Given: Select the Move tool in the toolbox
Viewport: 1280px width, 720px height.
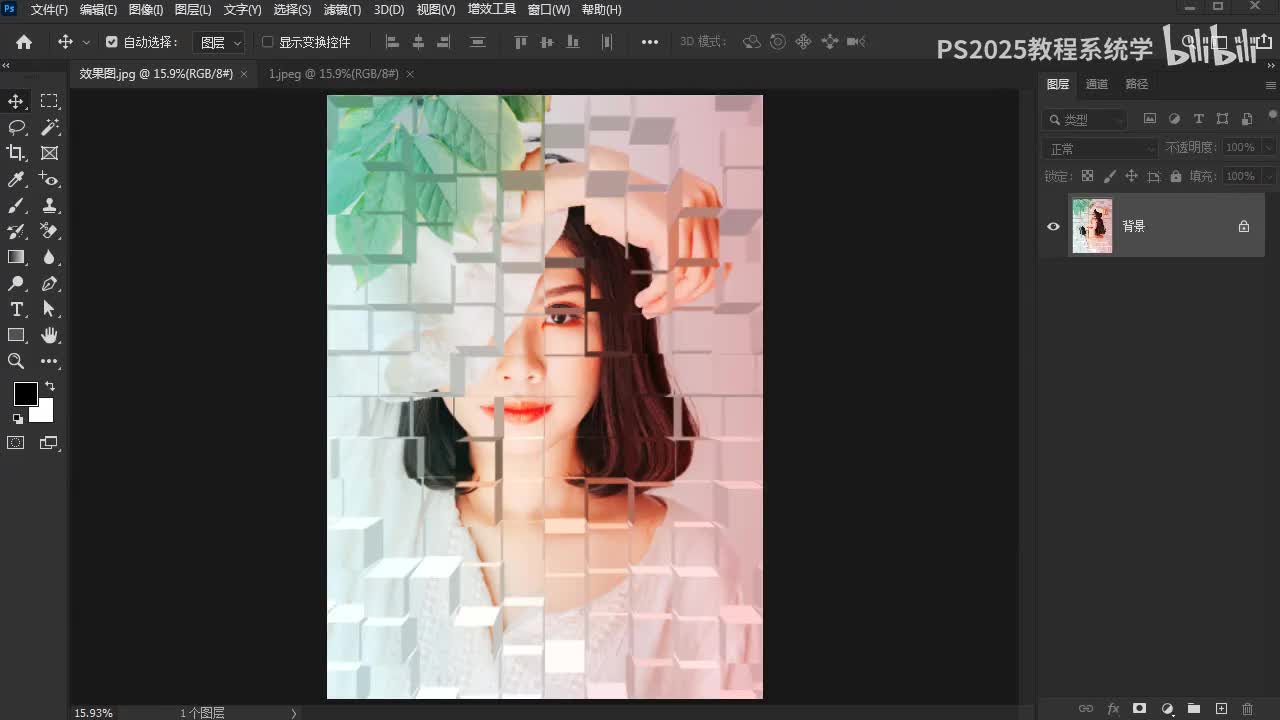Looking at the screenshot, I should (x=16, y=101).
